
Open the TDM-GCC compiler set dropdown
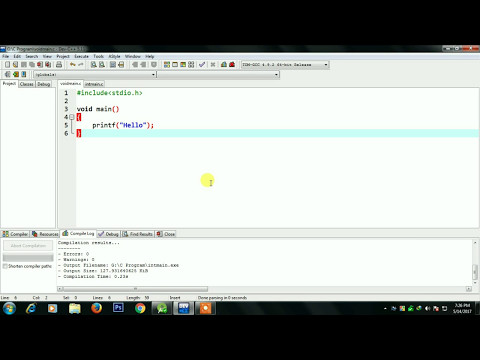click(285, 65)
